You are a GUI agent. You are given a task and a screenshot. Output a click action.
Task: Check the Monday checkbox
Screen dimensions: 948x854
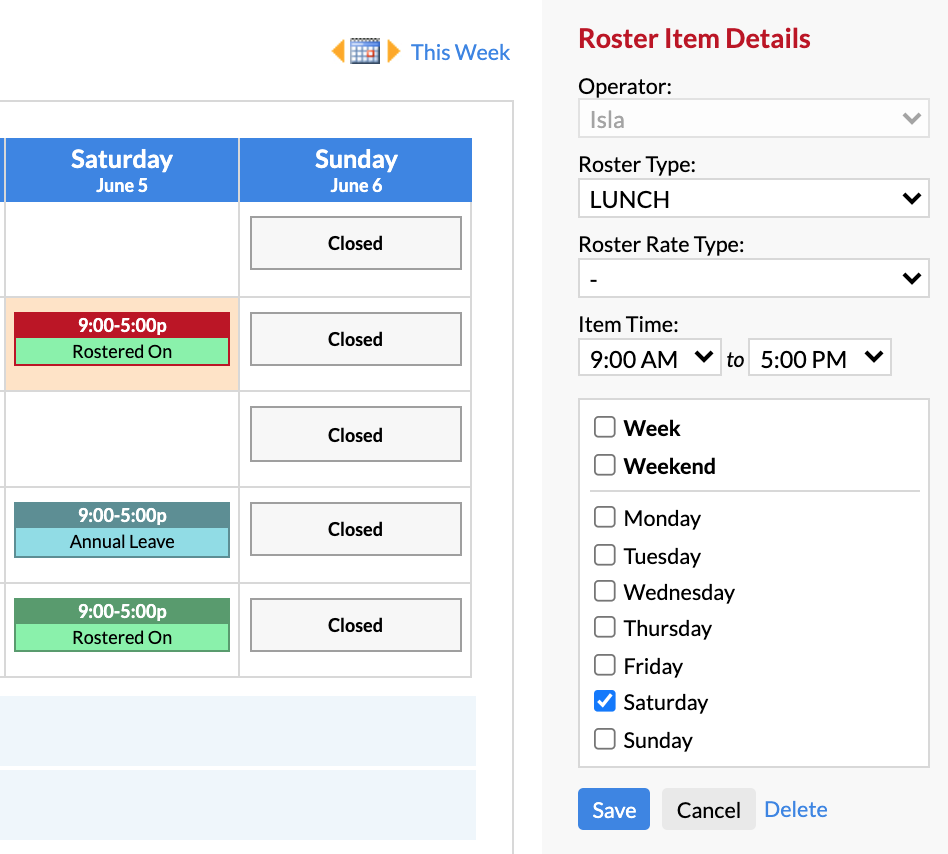[x=605, y=517]
